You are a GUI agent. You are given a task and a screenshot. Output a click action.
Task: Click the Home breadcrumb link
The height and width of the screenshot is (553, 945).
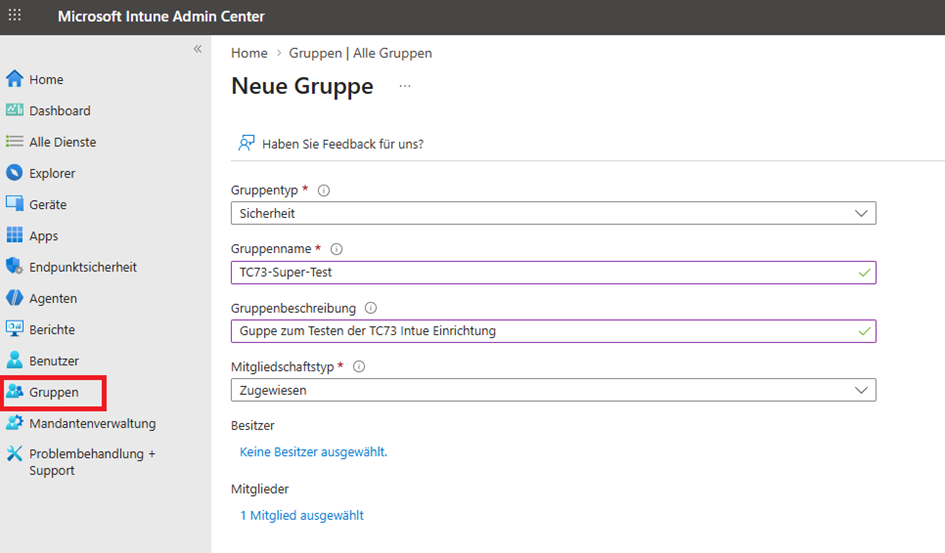pos(249,53)
